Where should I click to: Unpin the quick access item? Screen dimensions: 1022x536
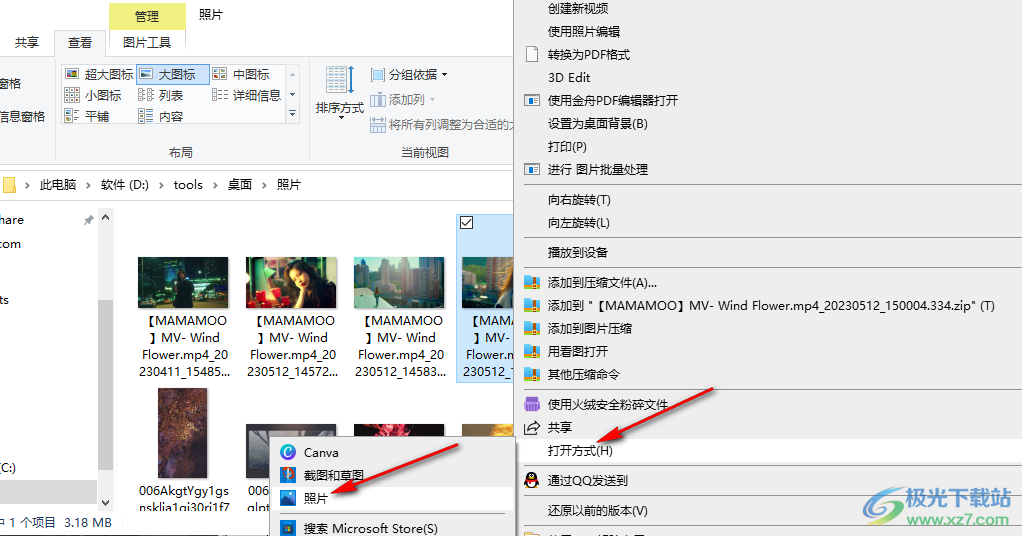pyautogui.click(x=89, y=220)
